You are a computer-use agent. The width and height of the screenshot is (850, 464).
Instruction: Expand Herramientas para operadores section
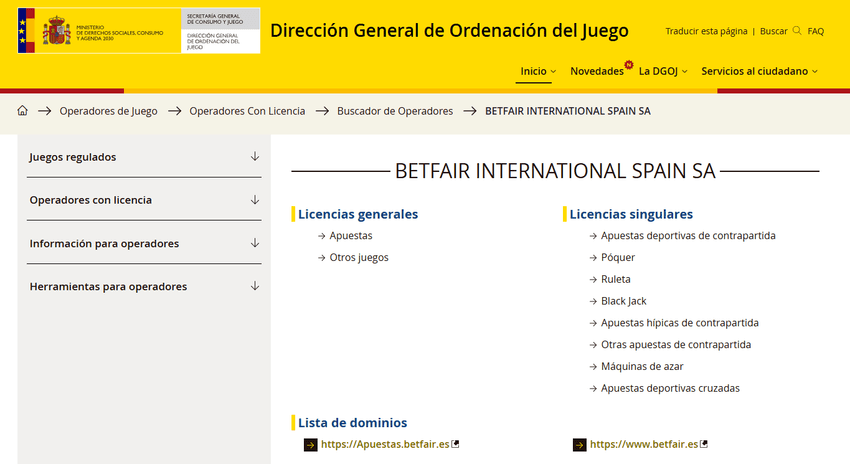pos(144,286)
